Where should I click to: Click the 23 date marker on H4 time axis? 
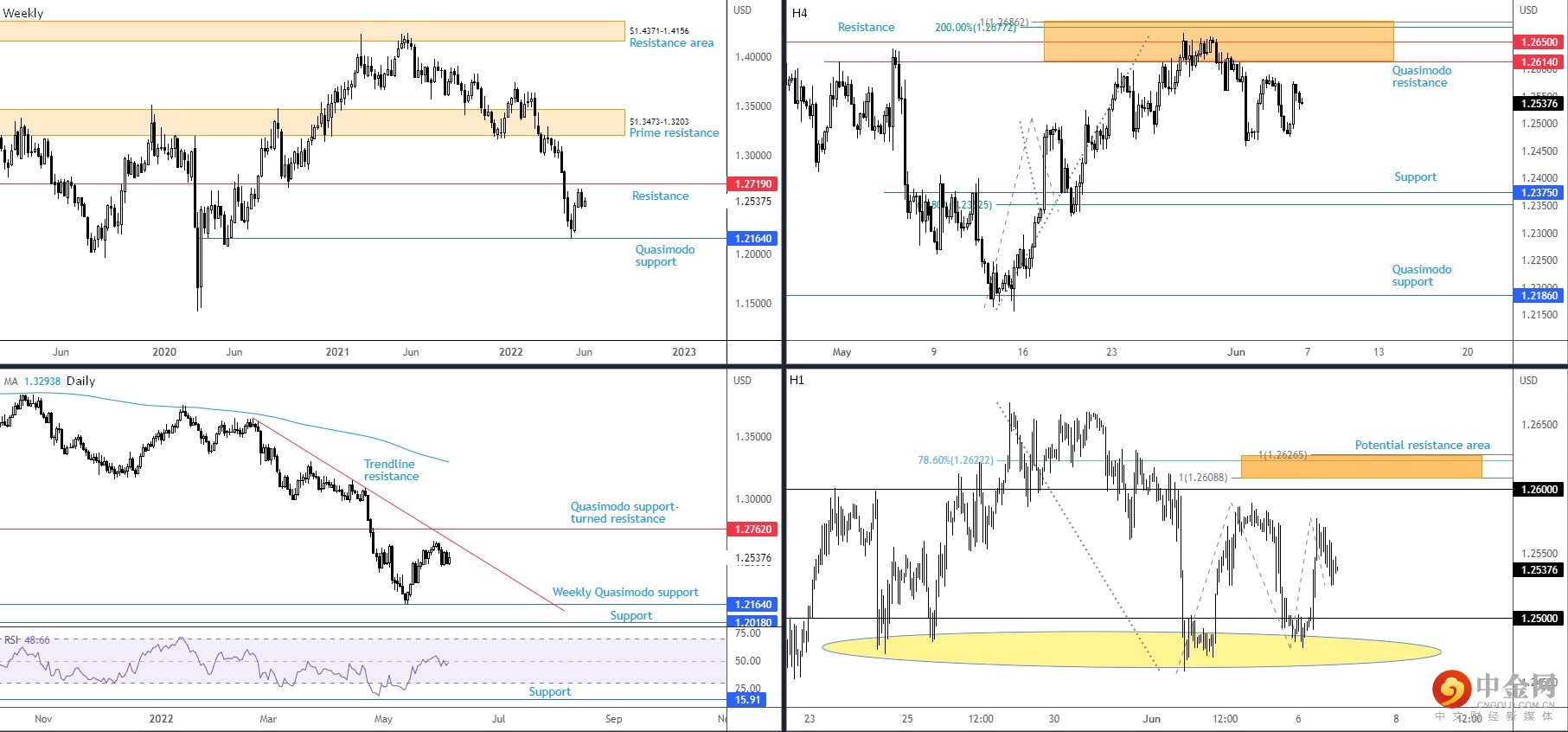pyautogui.click(x=1111, y=352)
